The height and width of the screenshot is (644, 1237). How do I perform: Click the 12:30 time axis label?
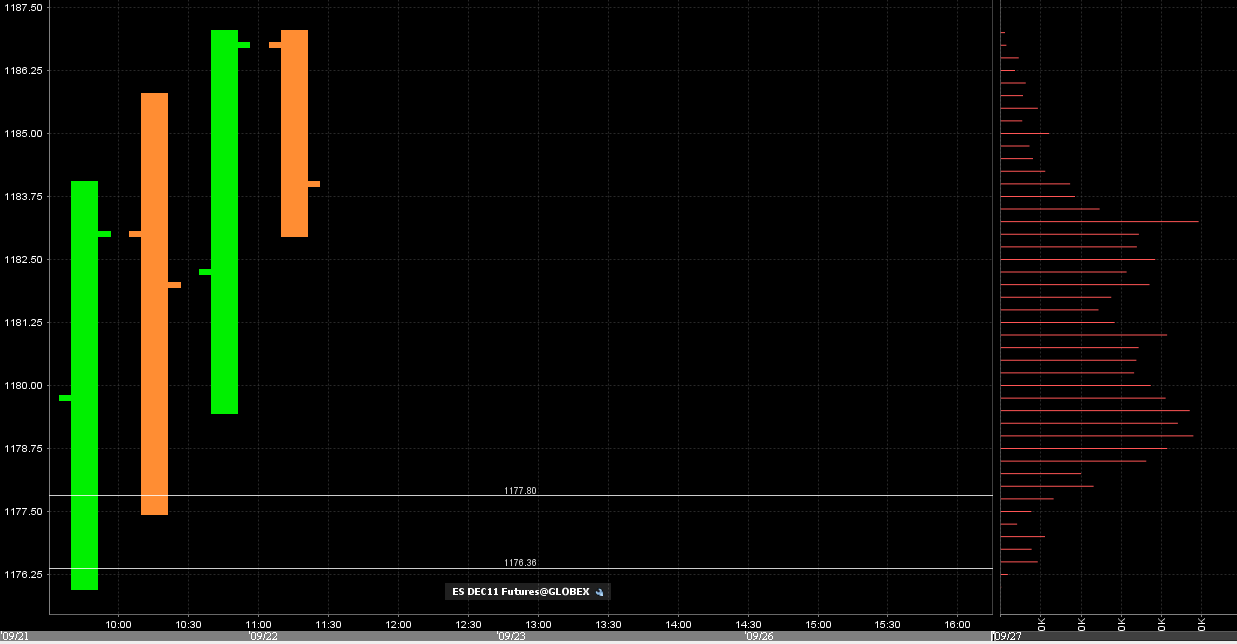click(x=468, y=623)
